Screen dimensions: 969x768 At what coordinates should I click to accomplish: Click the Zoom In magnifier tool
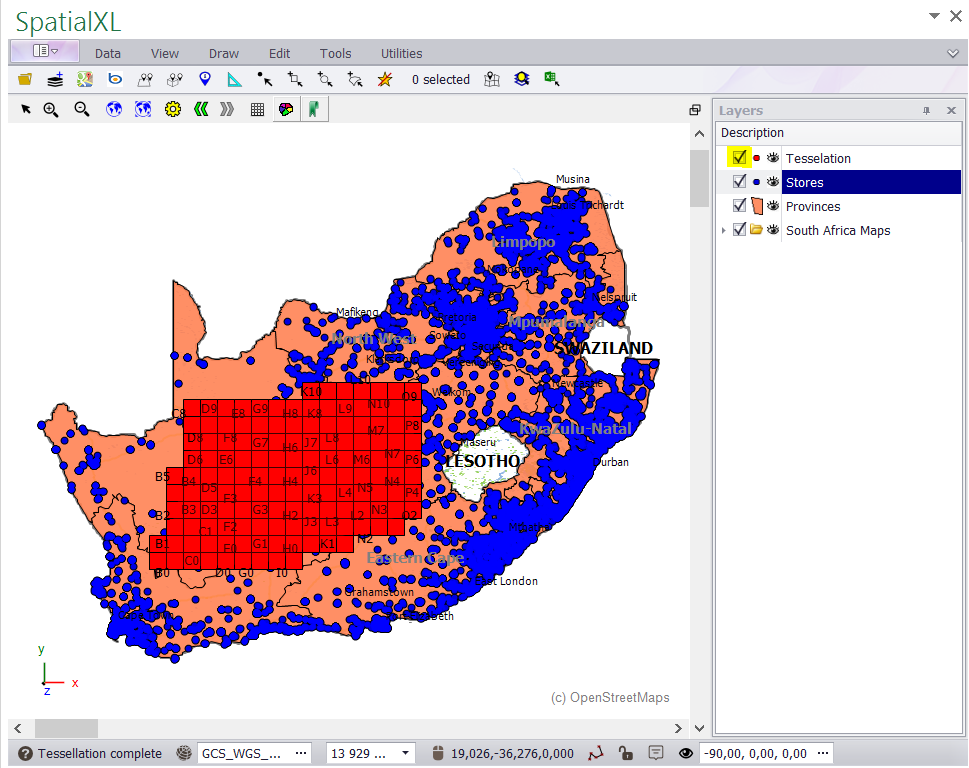point(51,110)
